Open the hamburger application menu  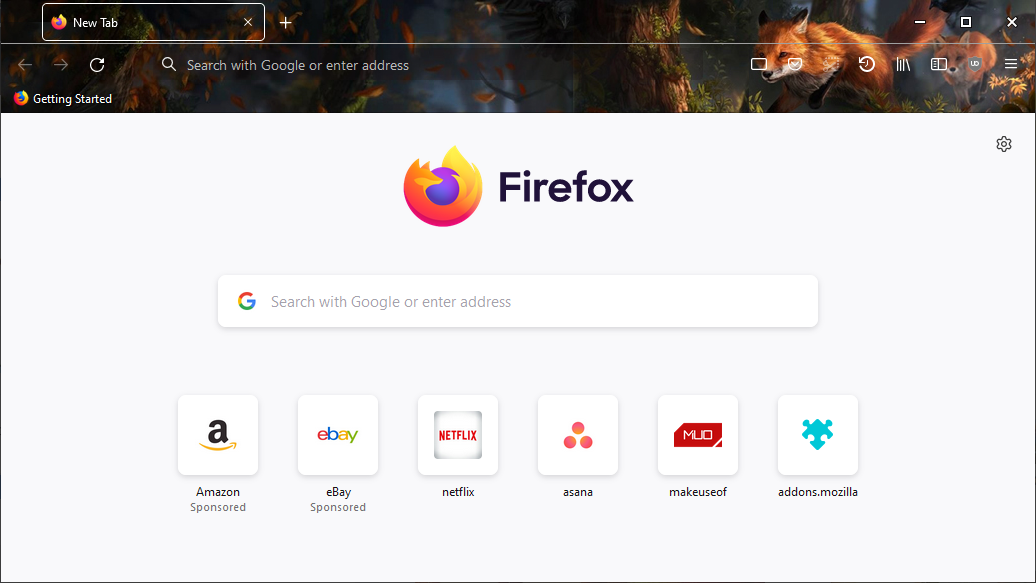click(x=1011, y=65)
